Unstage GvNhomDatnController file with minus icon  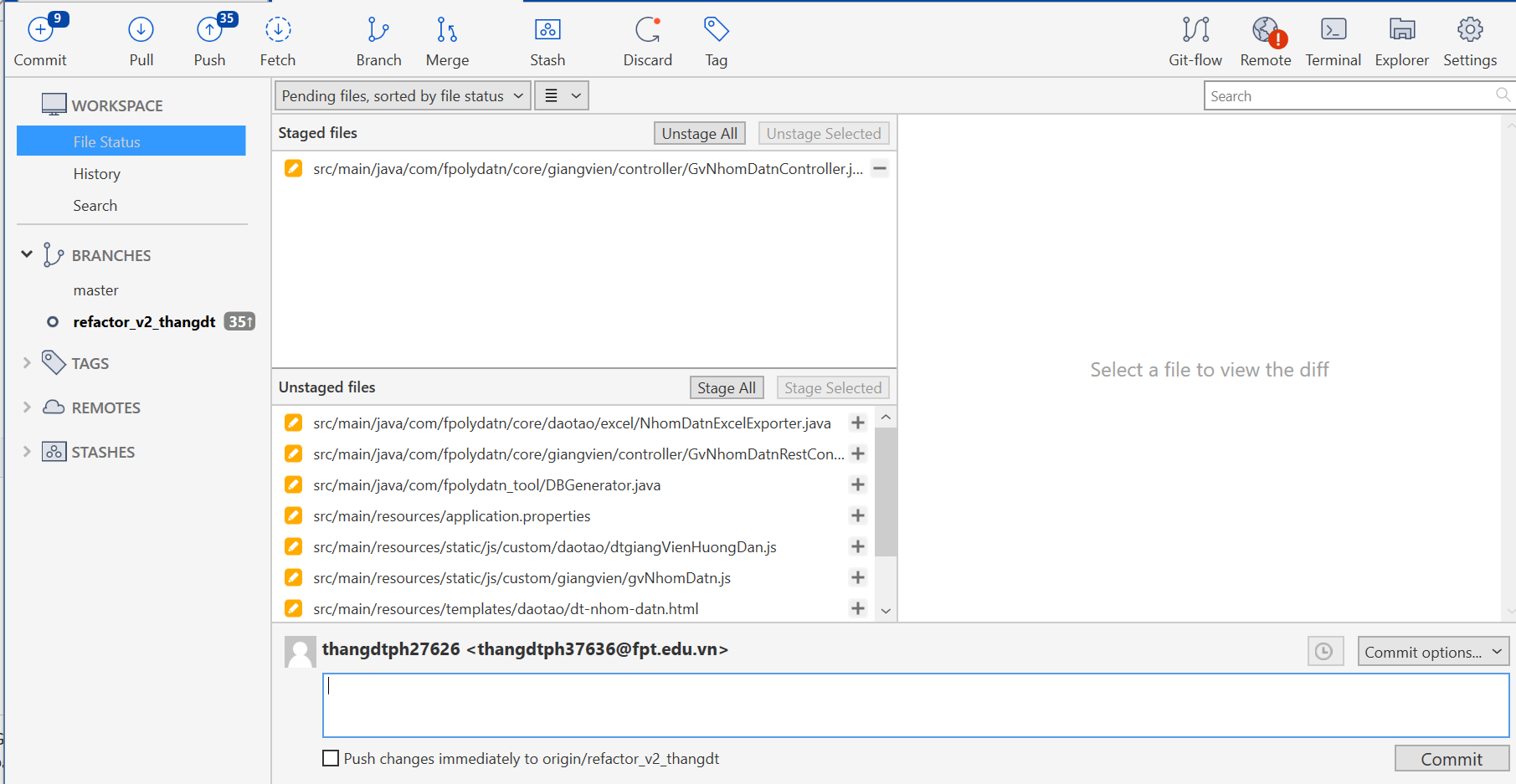880,168
